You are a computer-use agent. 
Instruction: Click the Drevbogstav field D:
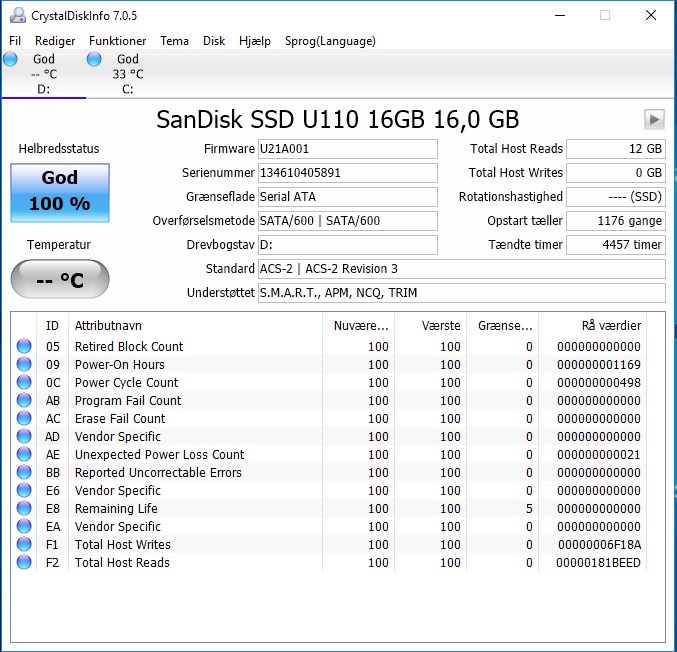(x=348, y=245)
